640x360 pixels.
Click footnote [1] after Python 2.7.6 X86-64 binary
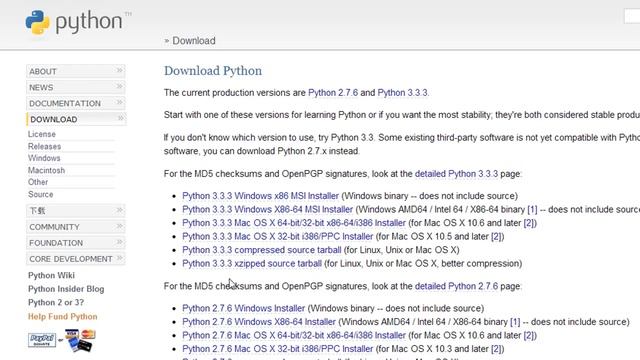coord(515,322)
